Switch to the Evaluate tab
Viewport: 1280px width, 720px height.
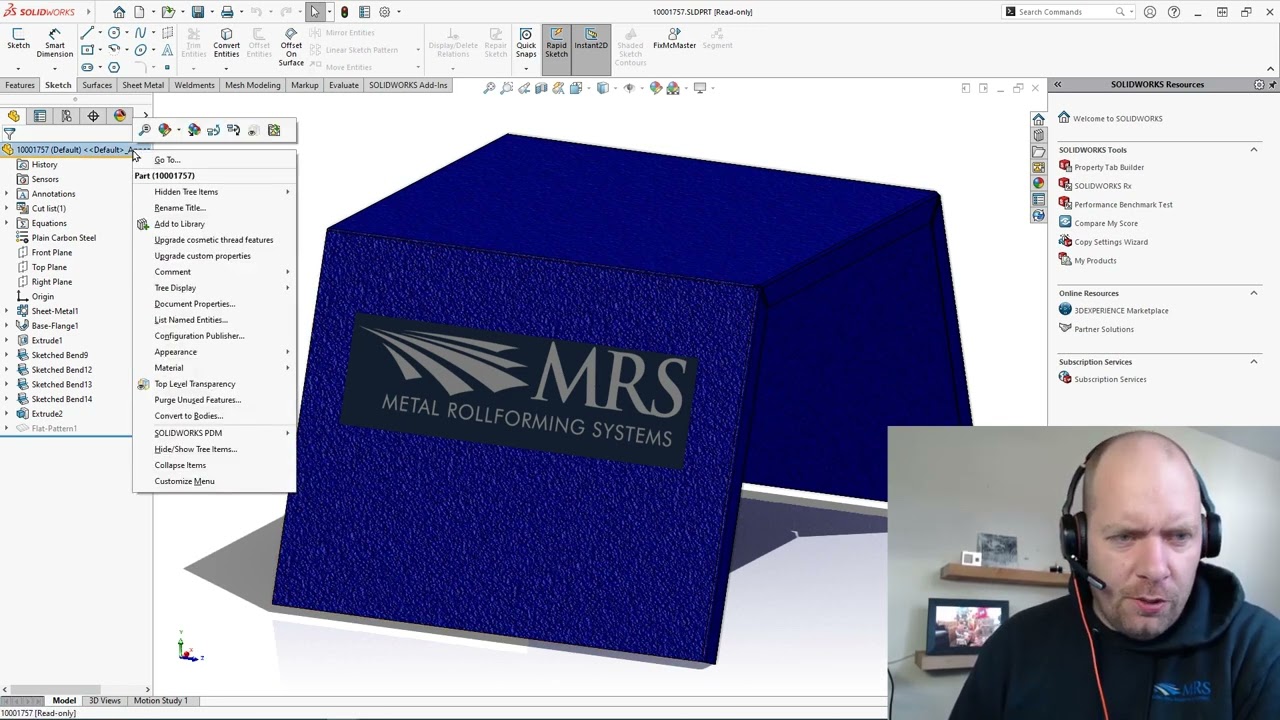point(344,85)
